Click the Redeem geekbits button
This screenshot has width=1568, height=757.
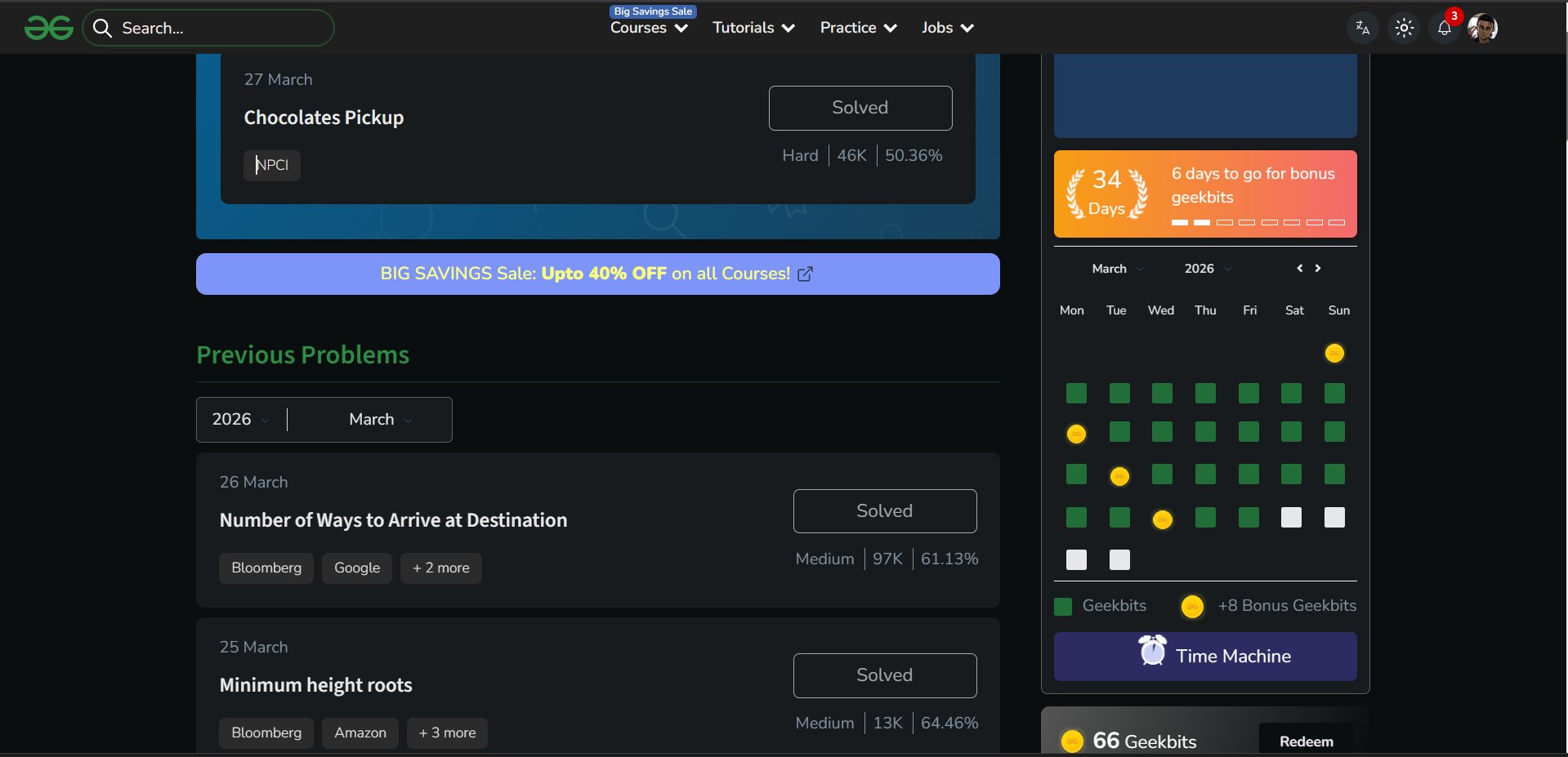pos(1306,741)
